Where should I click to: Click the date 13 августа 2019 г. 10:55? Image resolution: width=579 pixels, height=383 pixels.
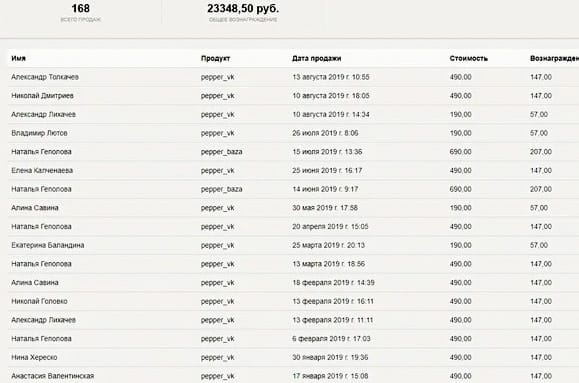coord(331,77)
